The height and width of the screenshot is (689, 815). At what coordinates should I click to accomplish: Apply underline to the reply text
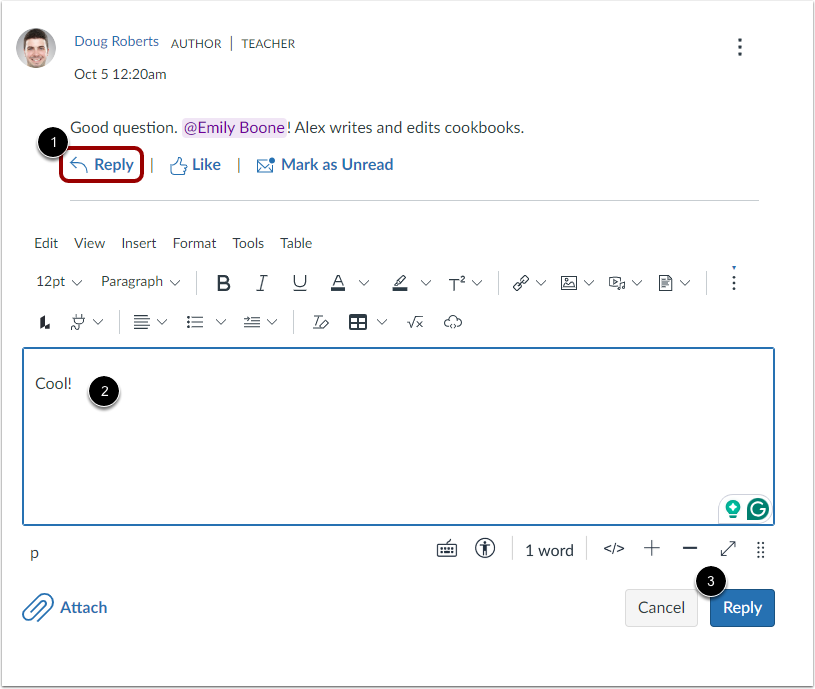coord(299,283)
